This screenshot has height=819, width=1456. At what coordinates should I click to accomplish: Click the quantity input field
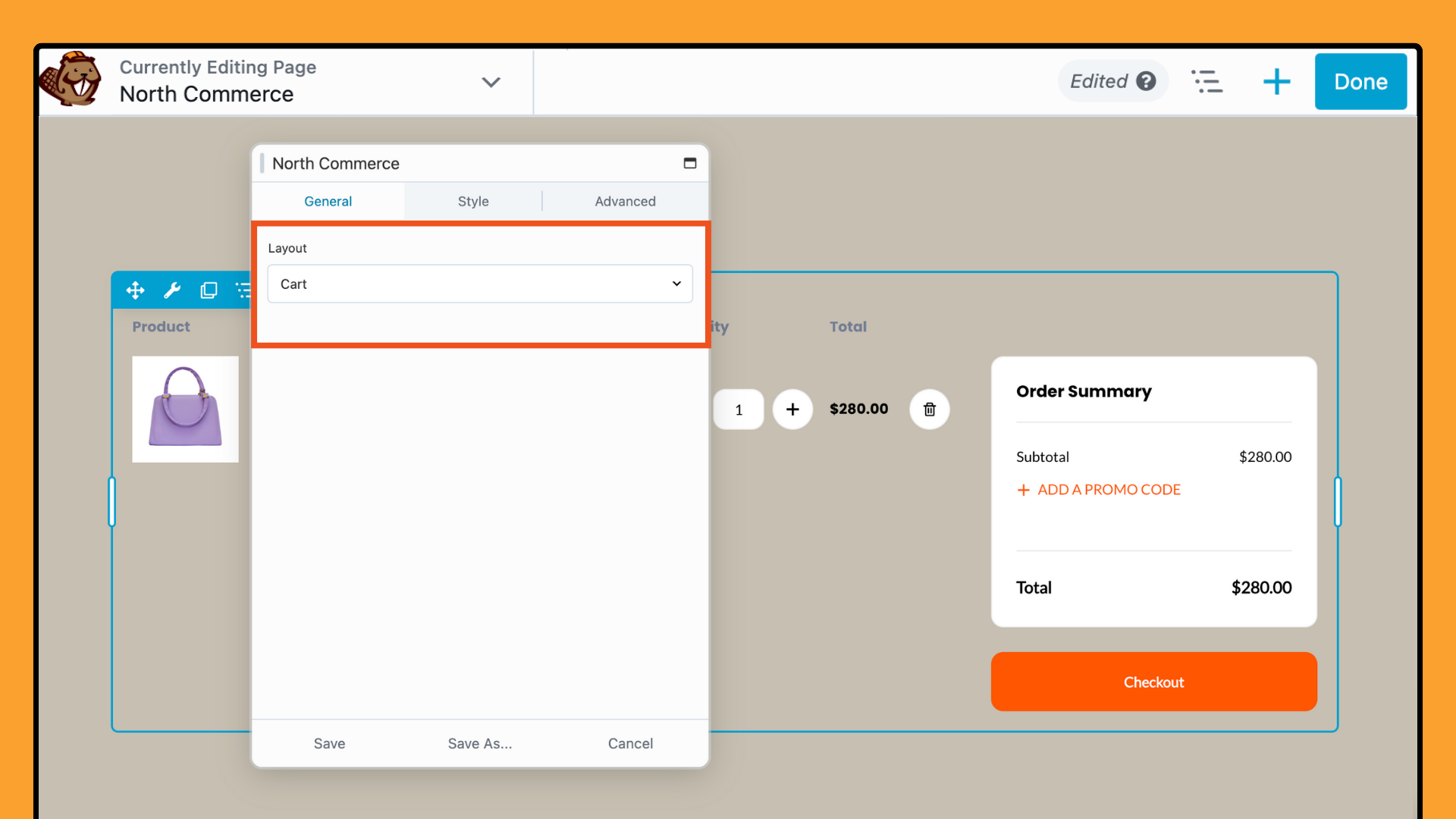(738, 409)
